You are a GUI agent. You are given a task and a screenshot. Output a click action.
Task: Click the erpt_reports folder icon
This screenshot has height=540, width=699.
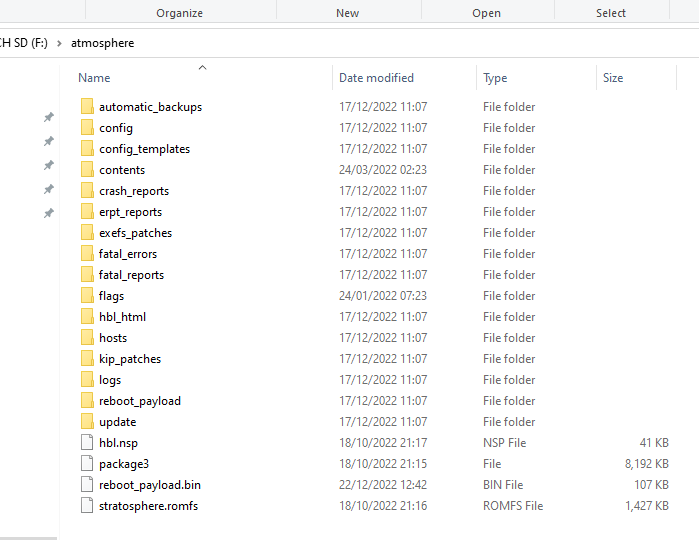pos(87,211)
